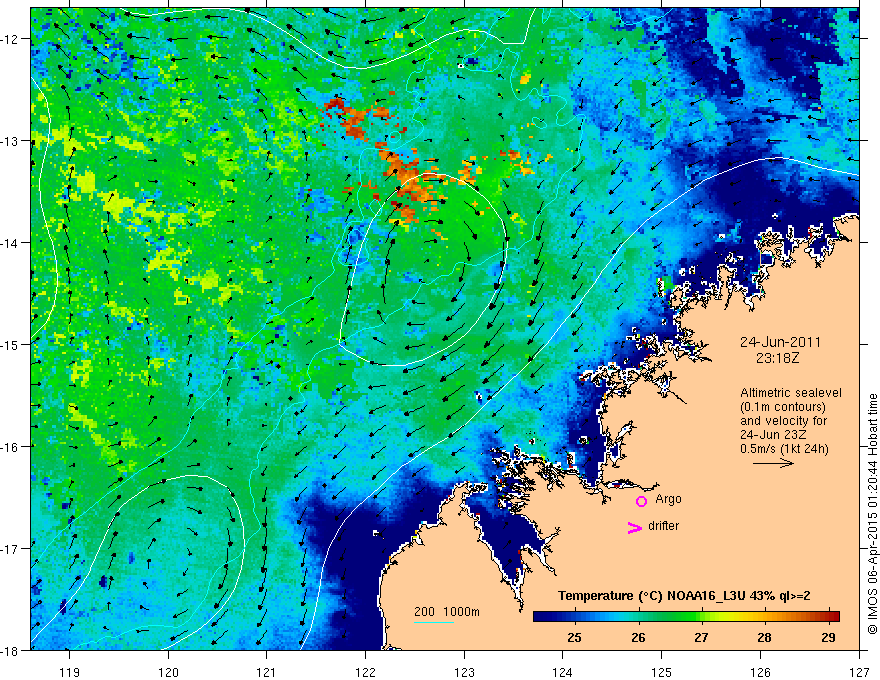Click the color bar value '25'
The width and height of the screenshot is (880, 680).
click(574, 637)
